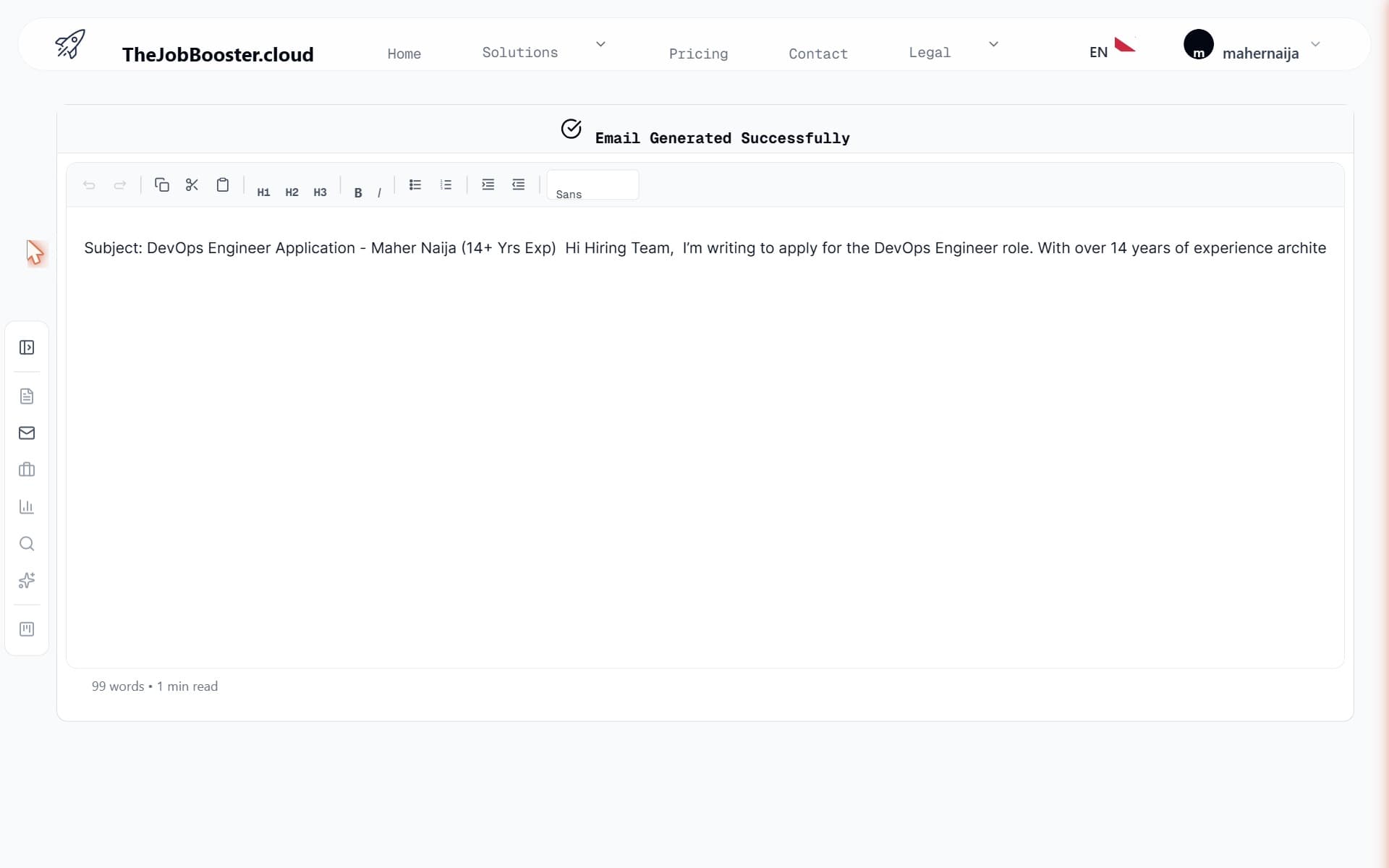This screenshot has width=1389, height=868.
Task: Click the rocket logo icon
Action: [70, 44]
